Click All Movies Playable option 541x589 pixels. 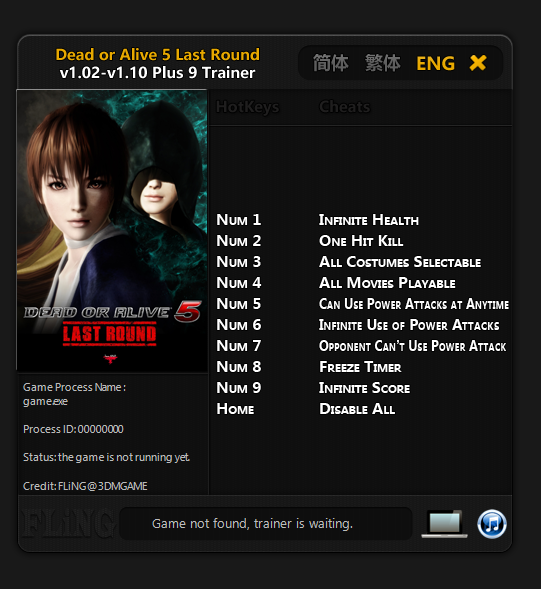point(387,283)
